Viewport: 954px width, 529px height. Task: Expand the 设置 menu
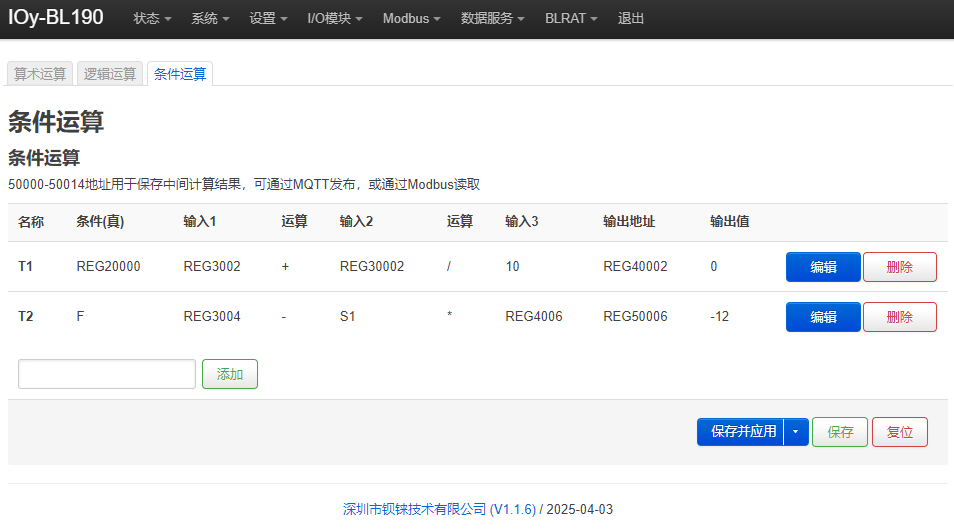[x=268, y=18]
